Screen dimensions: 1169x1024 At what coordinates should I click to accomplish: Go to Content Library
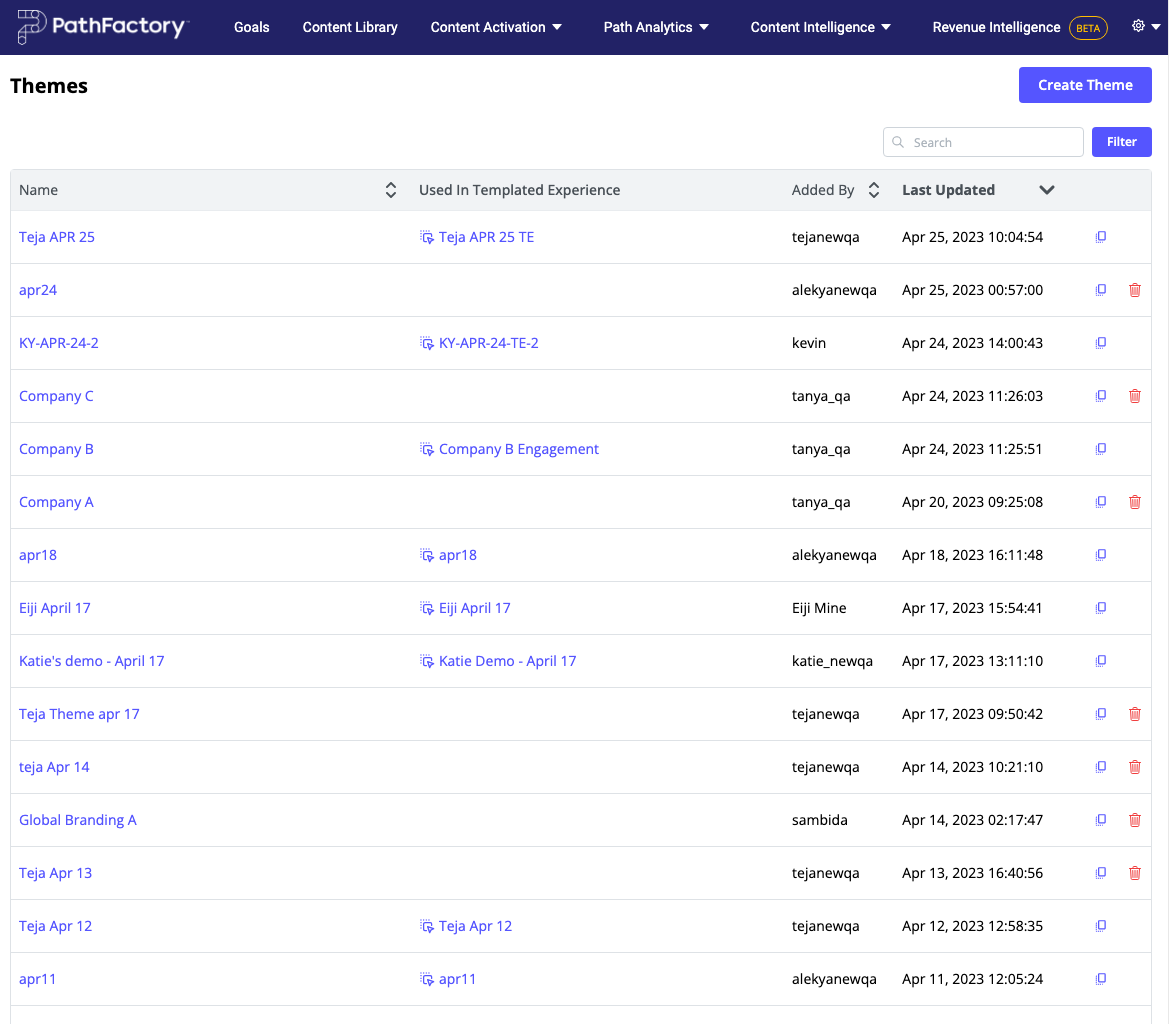pos(350,27)
